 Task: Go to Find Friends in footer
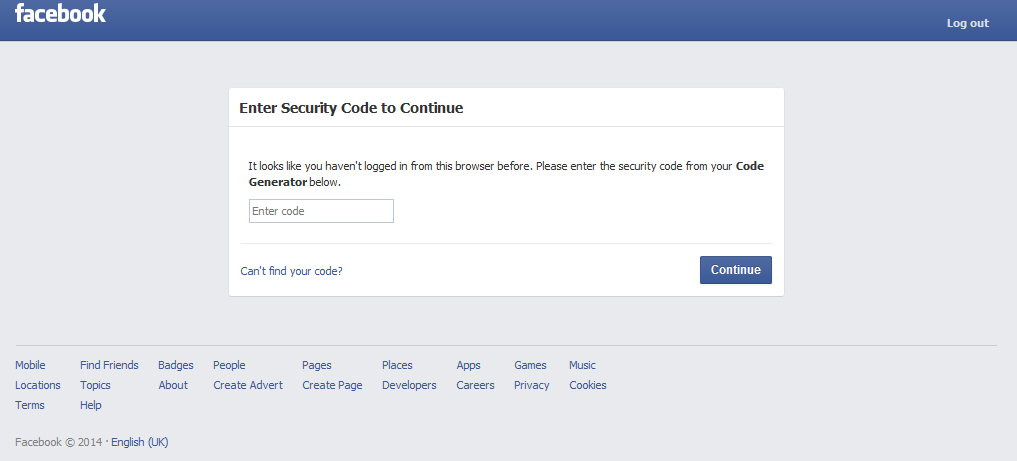click(x=109, y=365)
